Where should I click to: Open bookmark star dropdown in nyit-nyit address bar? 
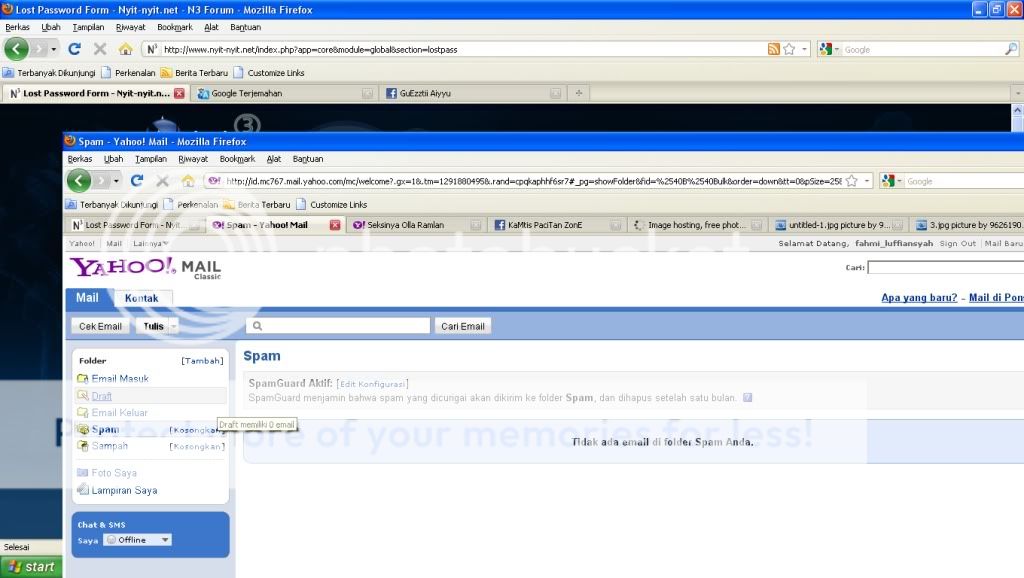click(804, 49)
